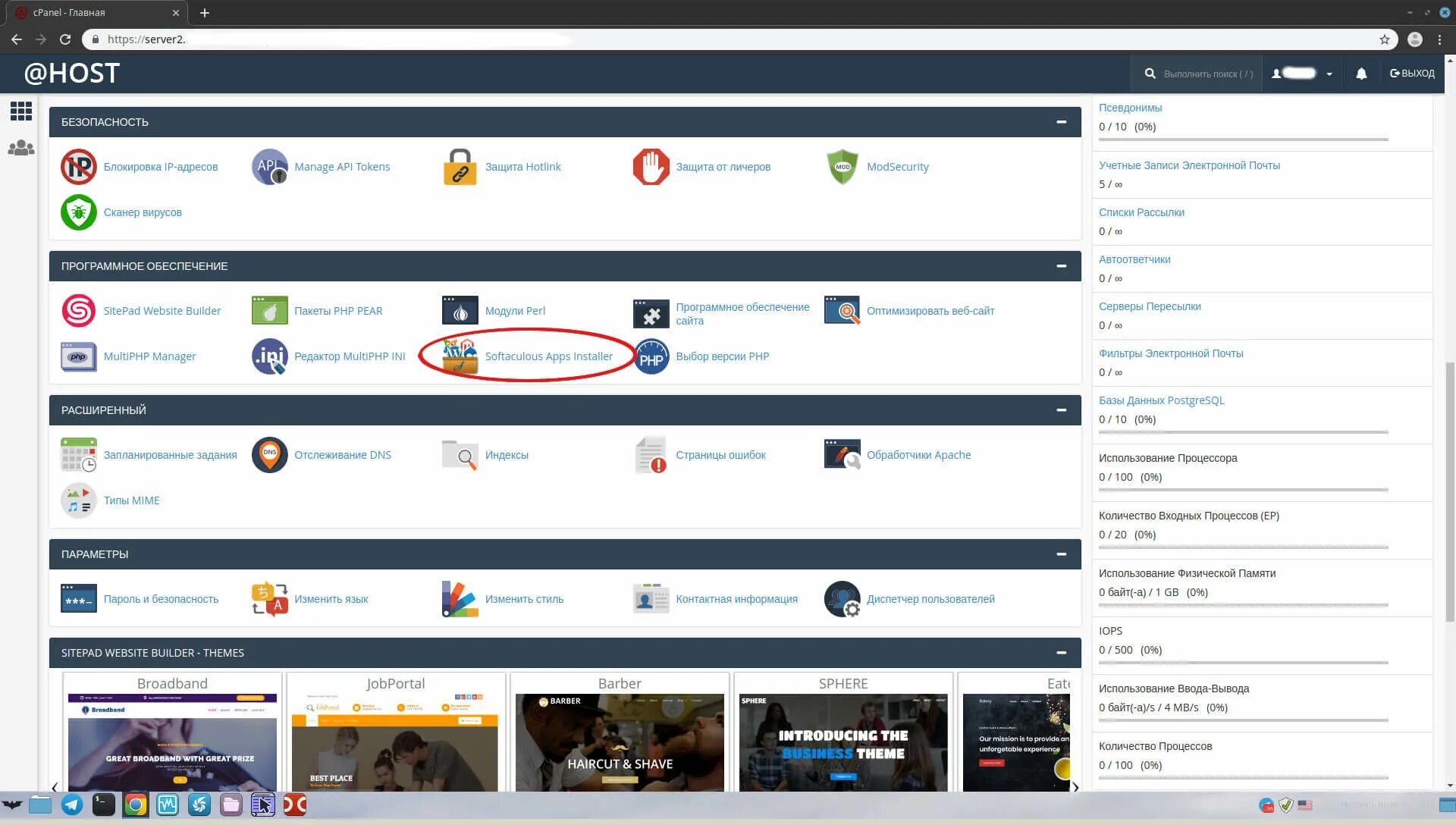Click the SitePad Website Builder icon

tap(78, 311)
